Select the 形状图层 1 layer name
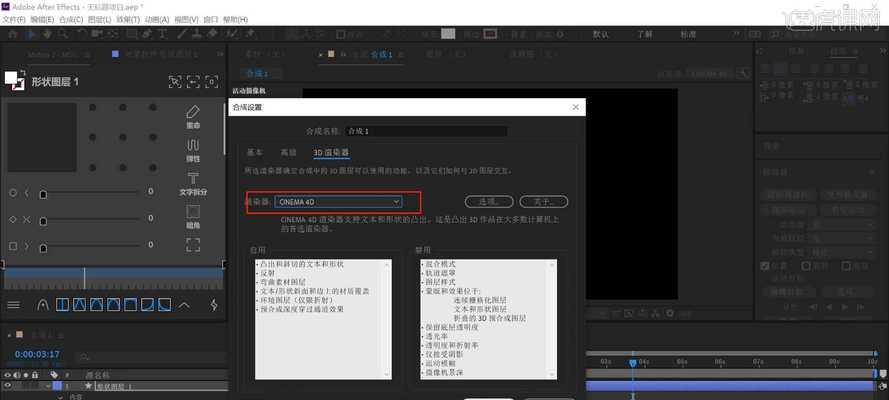889x400 pixels. pyautogui.click(x=113, y=386)
